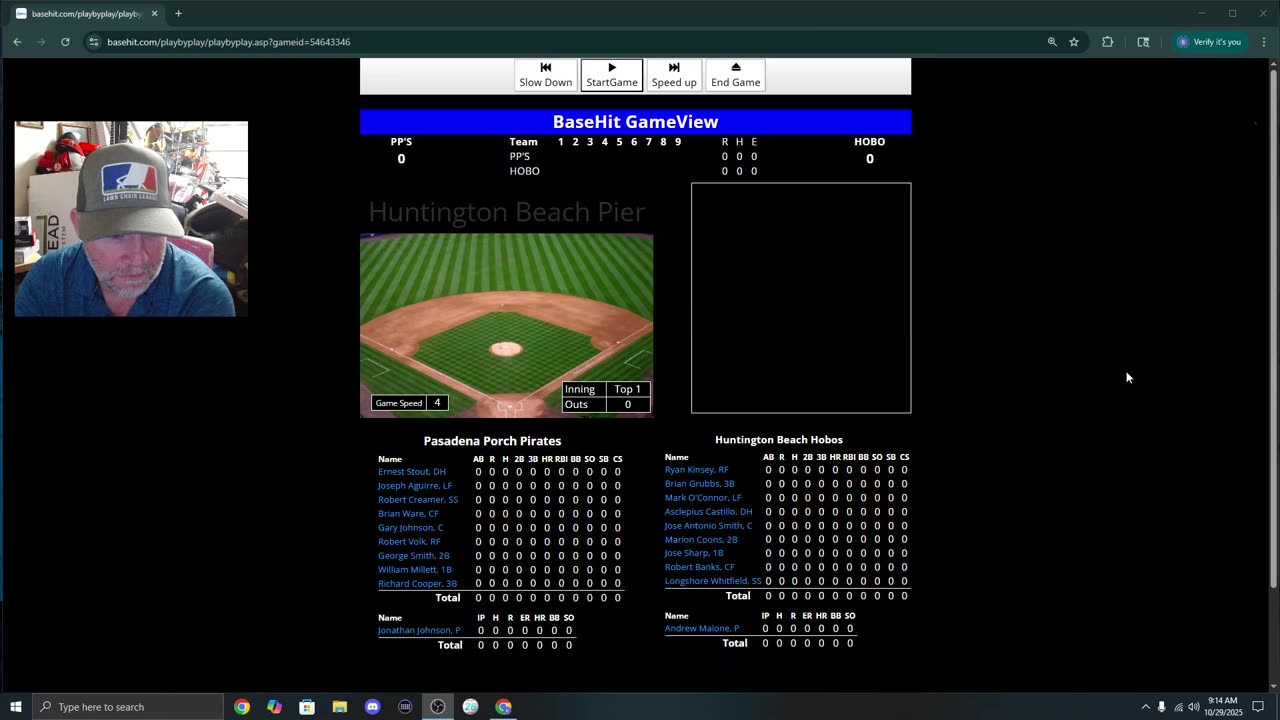Click the microphone tray icon
This screenshot has width=1280, height=720.
1162,707
